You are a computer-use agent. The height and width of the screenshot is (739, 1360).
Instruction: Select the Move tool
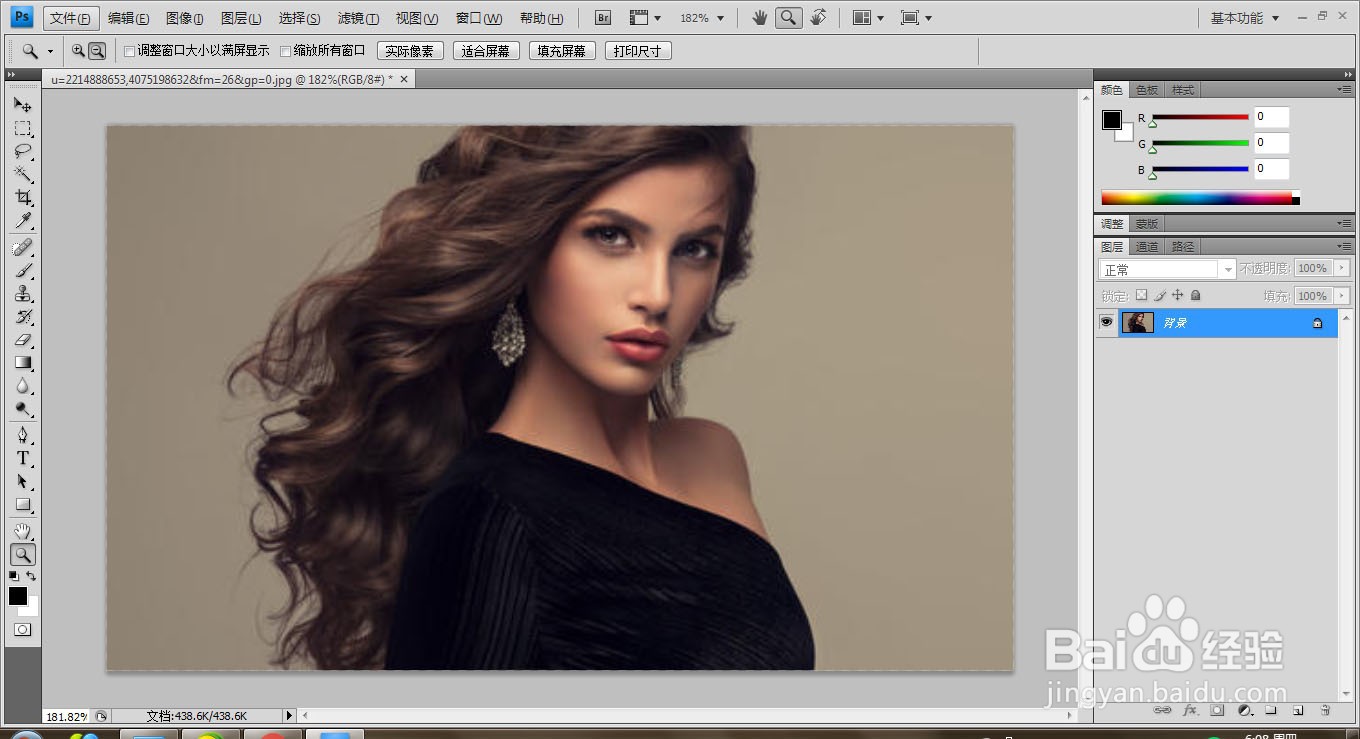click(x=22, y=104)
